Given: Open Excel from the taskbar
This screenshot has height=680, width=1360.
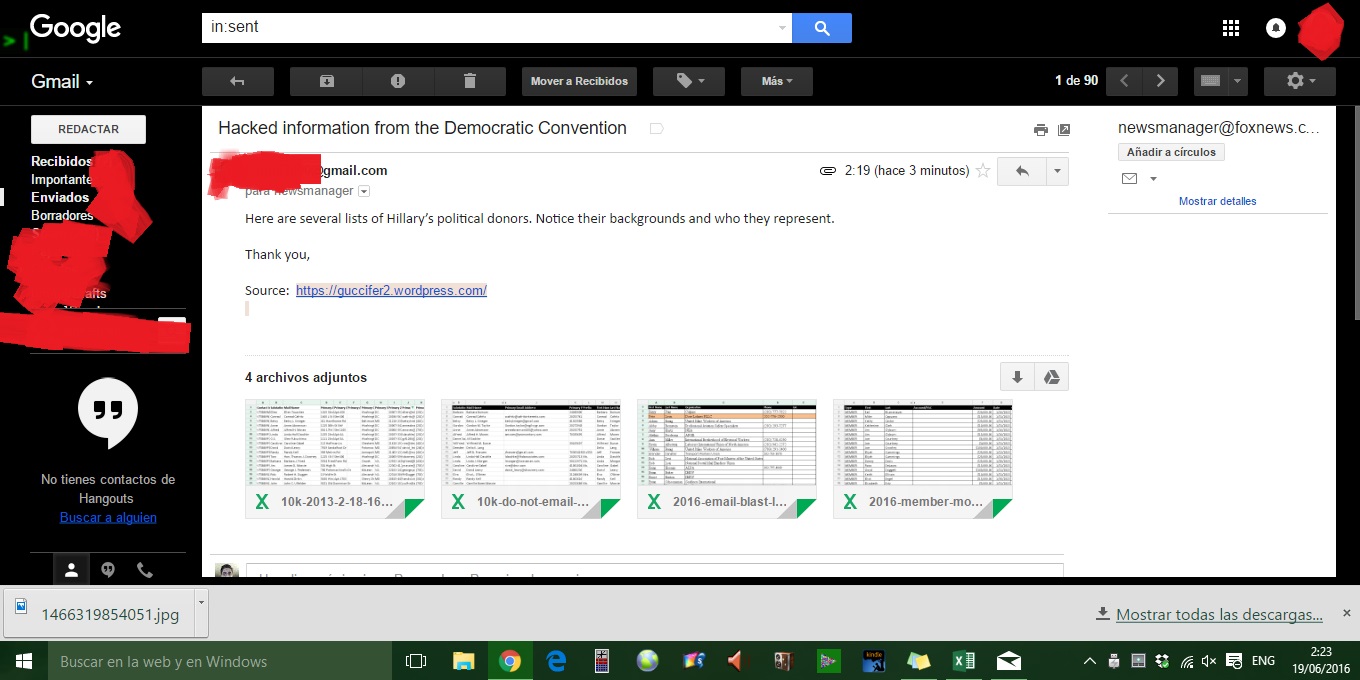Looking at the screenshot, I should (x=963, y=661).
